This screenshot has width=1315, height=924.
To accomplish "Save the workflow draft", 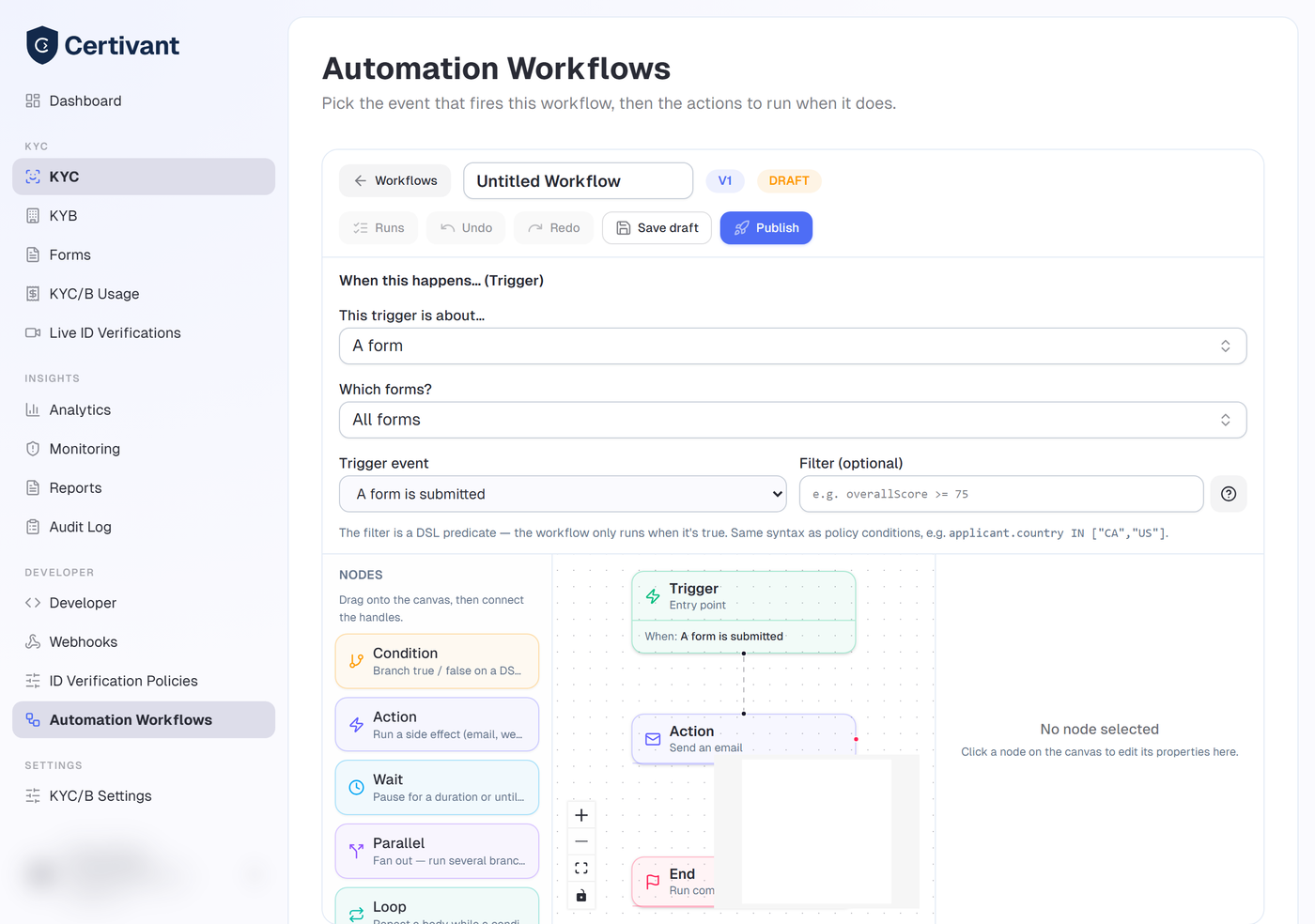I will (x=657, y=228).
